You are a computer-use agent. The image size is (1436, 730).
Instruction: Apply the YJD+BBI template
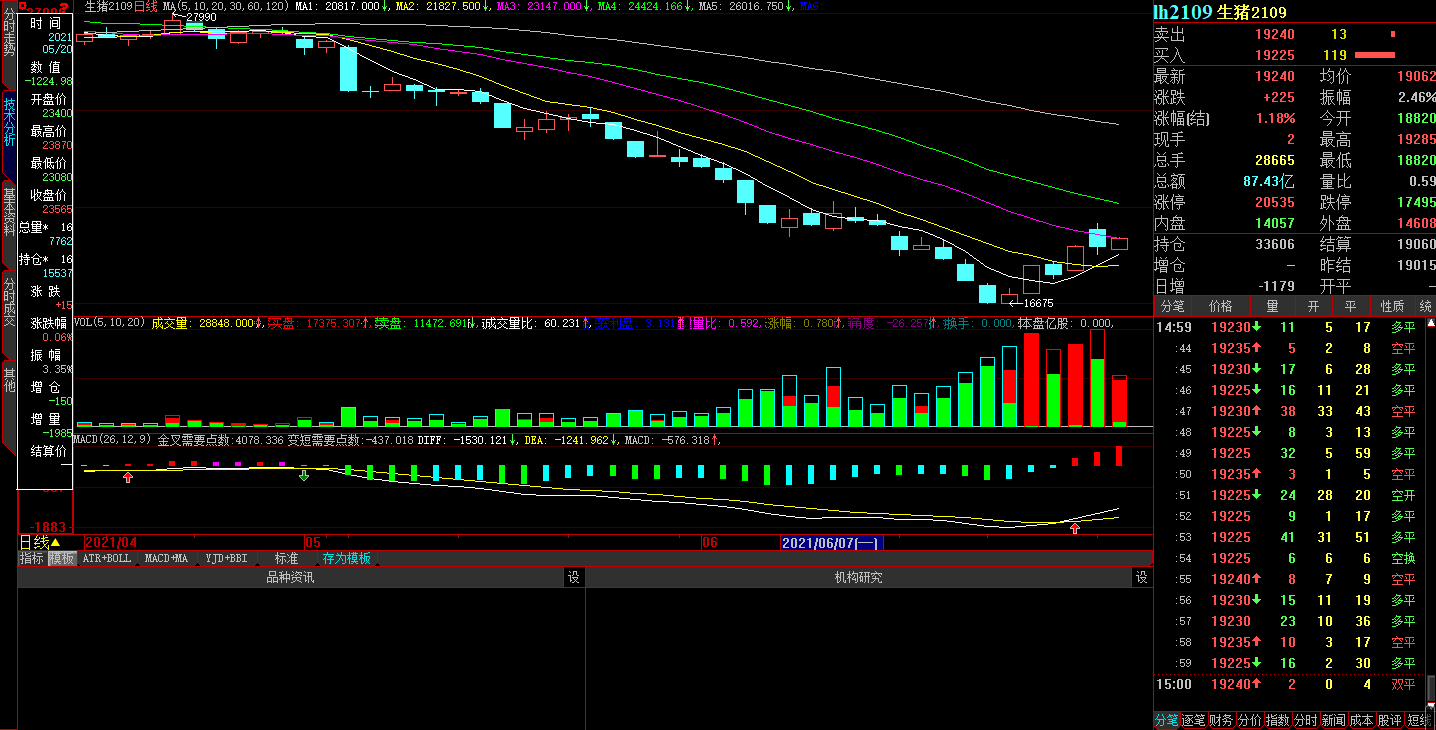pyautogui.click(x=226, y=558)
